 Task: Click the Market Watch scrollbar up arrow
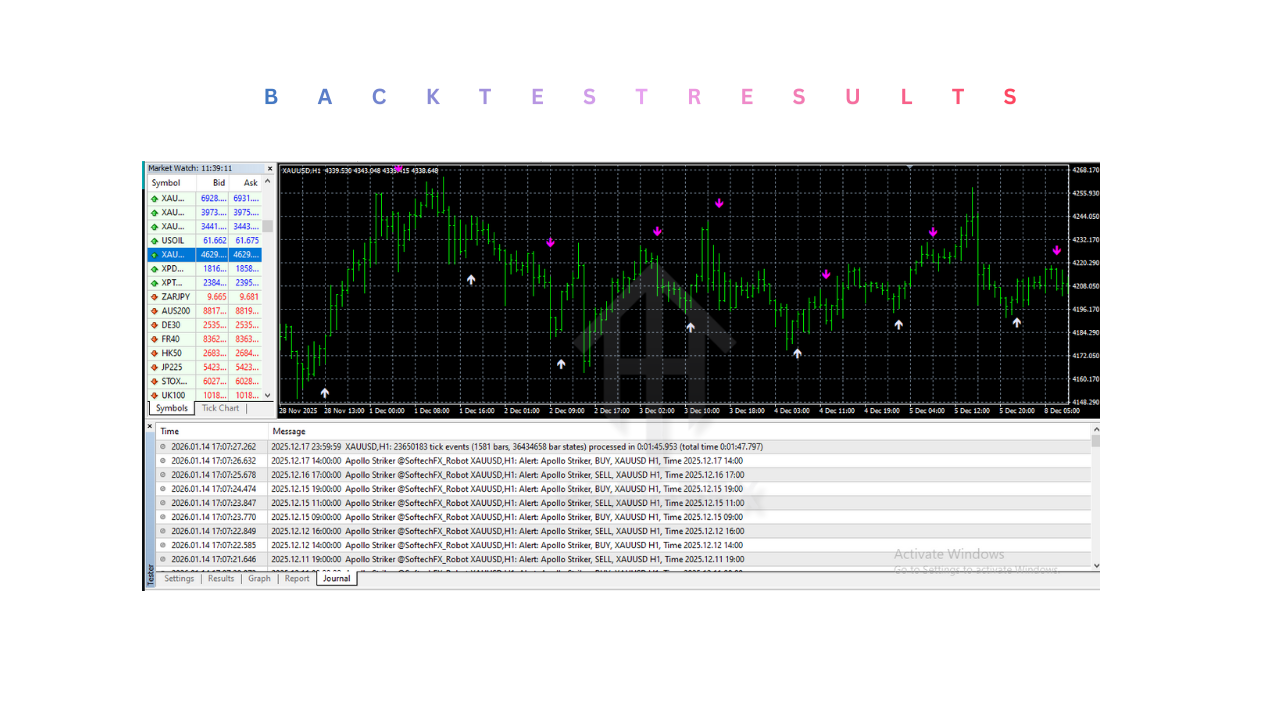click(x=268, y=182)
